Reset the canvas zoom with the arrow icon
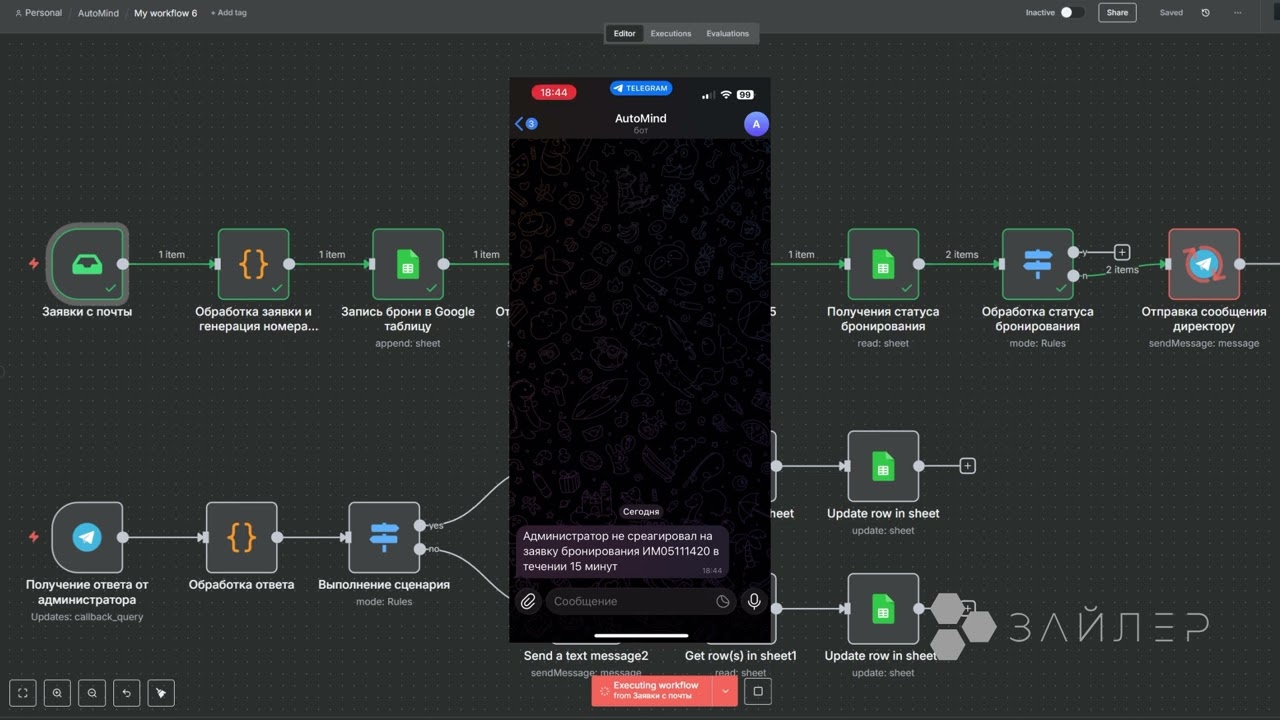 [x=126, y=692]
